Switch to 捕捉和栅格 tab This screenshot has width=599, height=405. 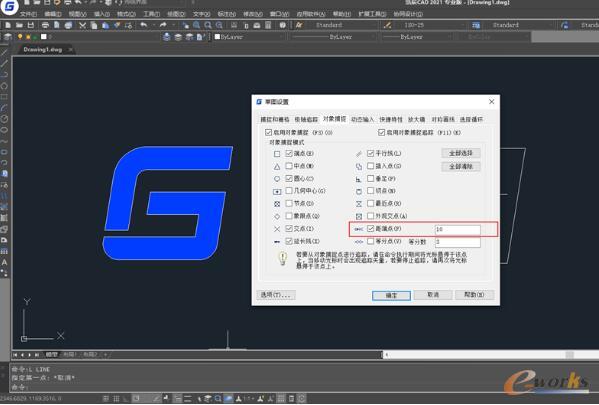pyautogui.click(x=275, y=120)
